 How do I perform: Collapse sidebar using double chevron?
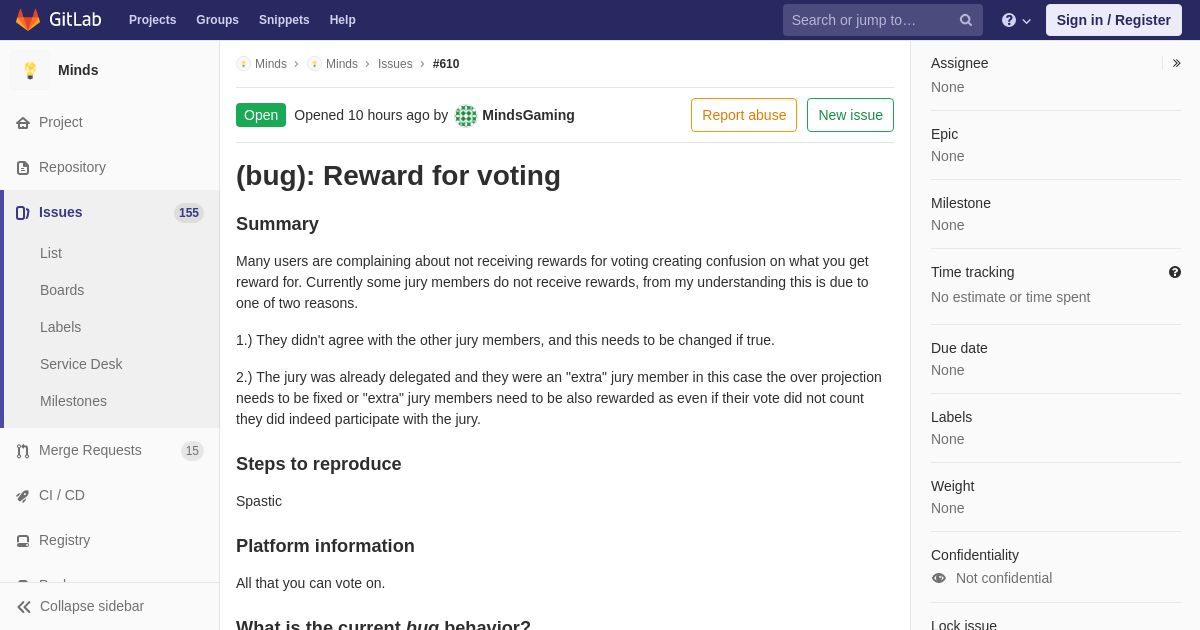pyautogui.click(x=24, y=607)
